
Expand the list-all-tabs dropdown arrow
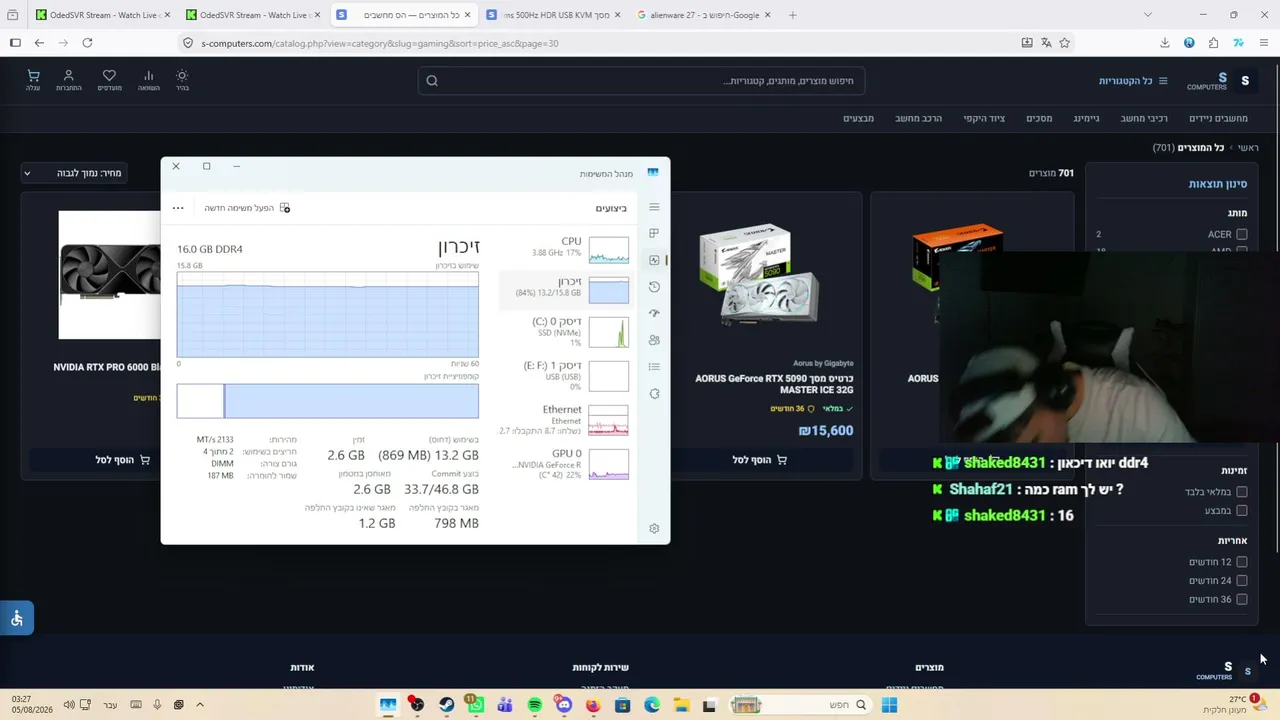pyautogui.click(x=1147, y=15)
